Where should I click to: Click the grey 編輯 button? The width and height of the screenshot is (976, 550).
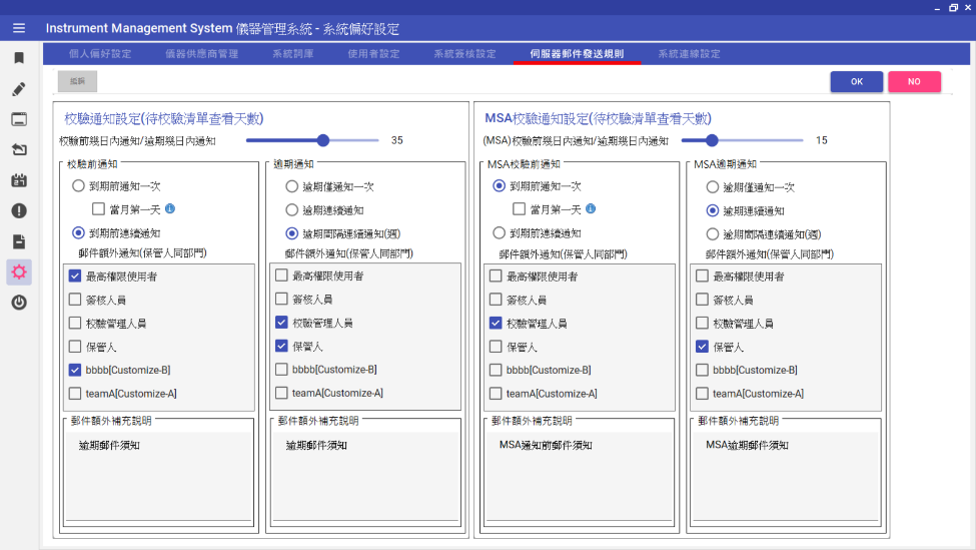(x=77, y=82)
